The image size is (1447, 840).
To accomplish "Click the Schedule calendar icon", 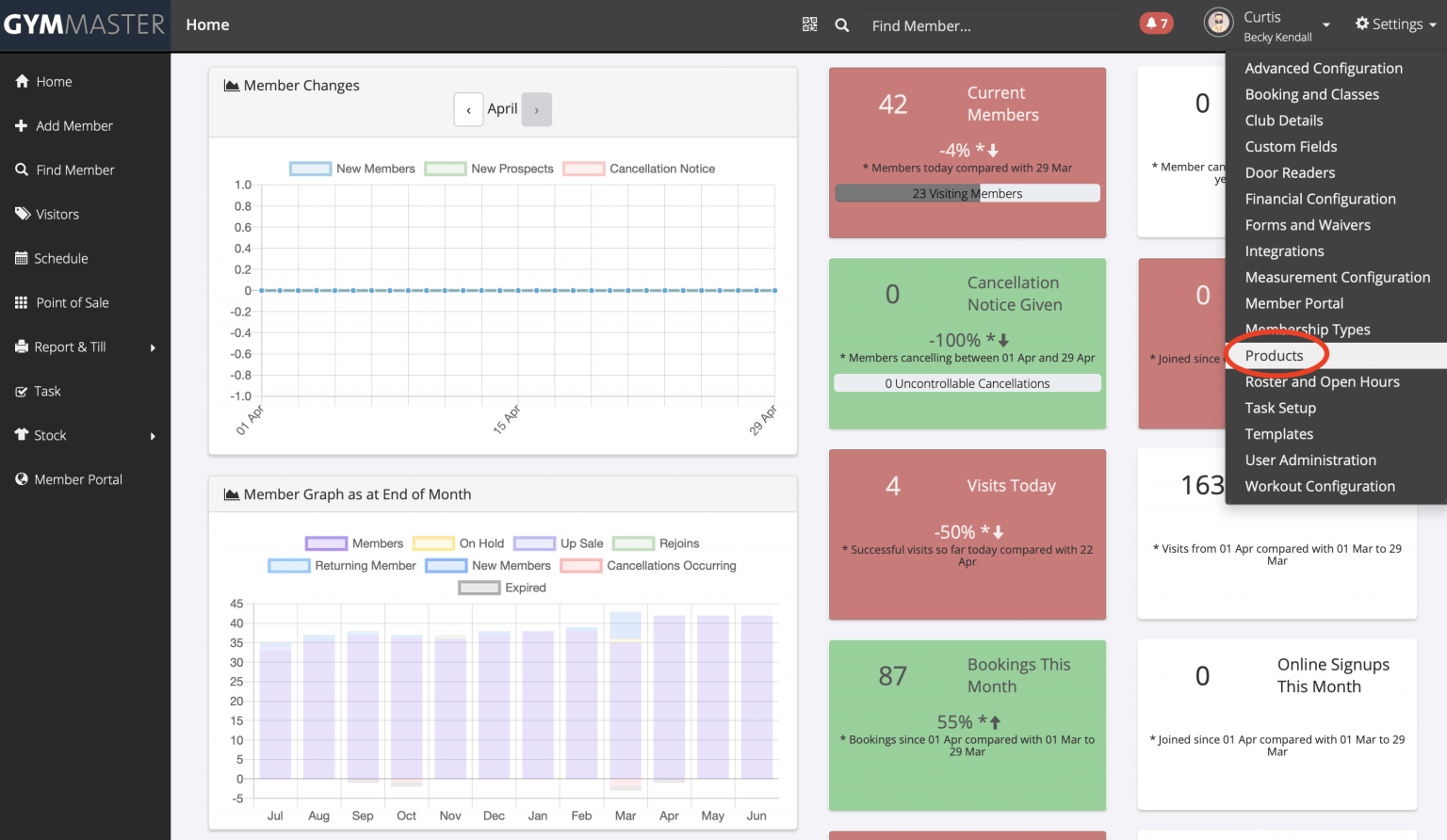I will [22, 258].
